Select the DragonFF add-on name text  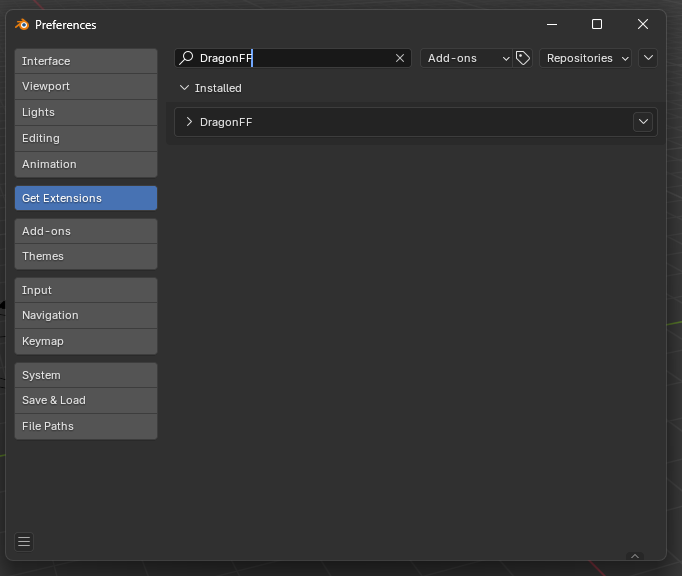tap(226, 122)
